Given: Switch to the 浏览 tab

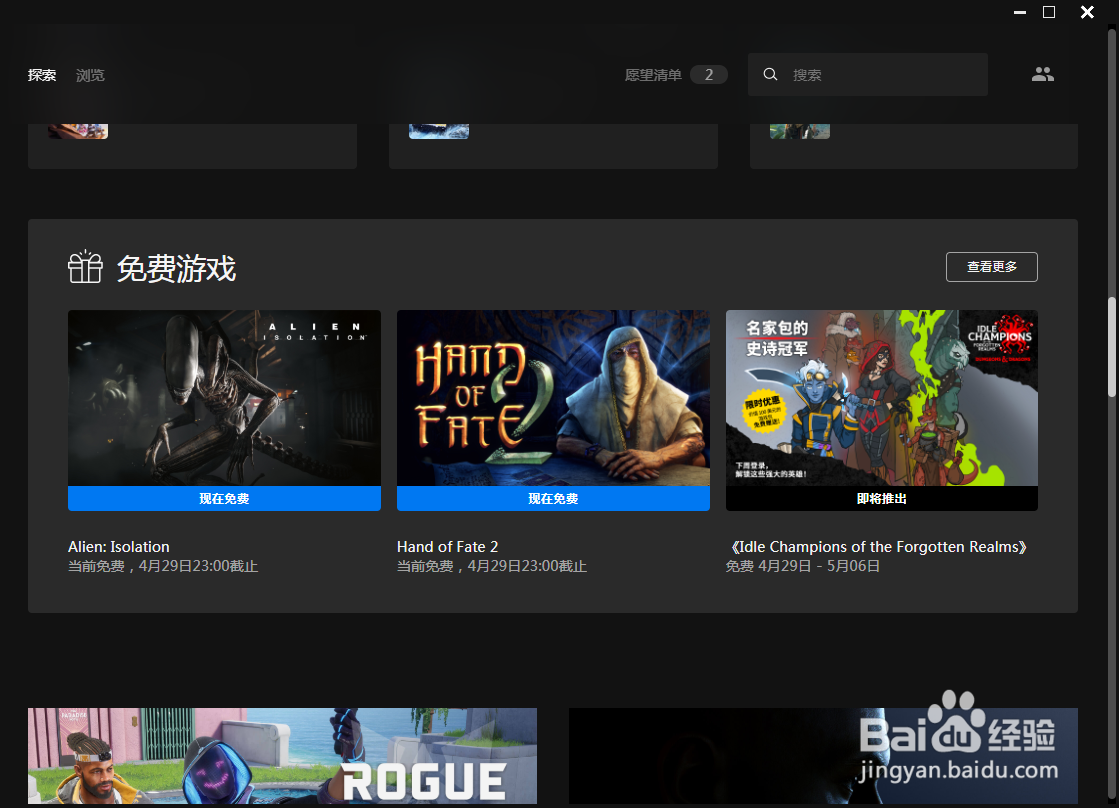Looking at the screenshot, I should tap(90, 75).
